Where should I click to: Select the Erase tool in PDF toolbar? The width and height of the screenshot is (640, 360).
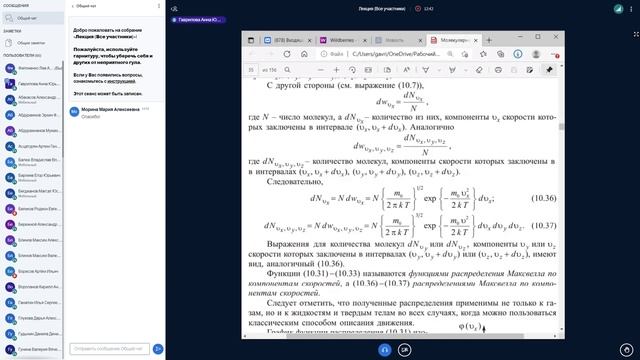click(479, 70)
